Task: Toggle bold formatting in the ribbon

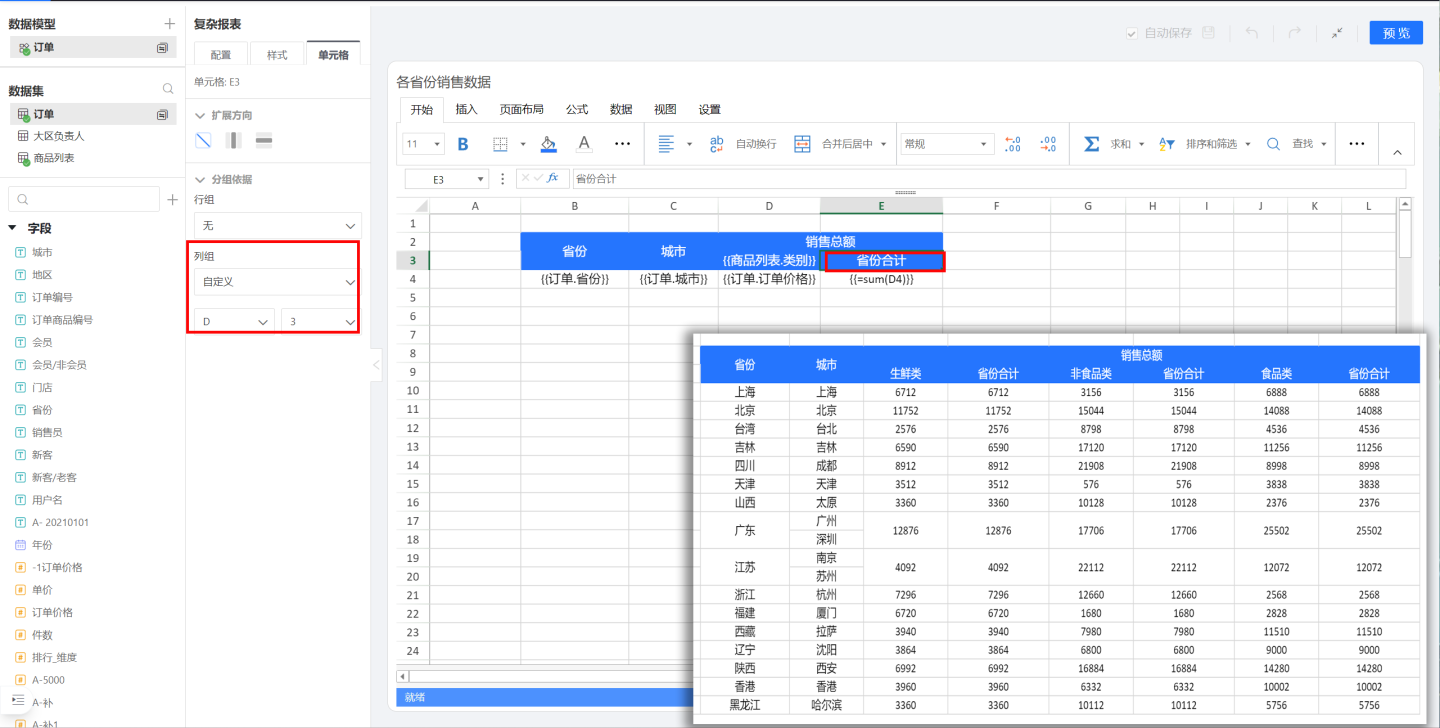Action: (x=463, y=144)
